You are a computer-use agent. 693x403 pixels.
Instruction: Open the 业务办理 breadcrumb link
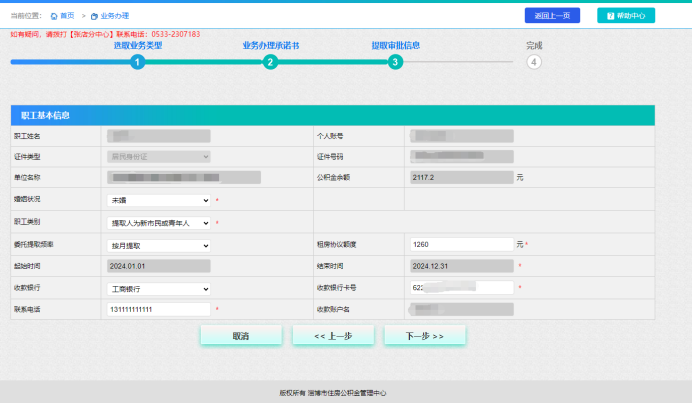pyautogui.click(x=115, y=16)
